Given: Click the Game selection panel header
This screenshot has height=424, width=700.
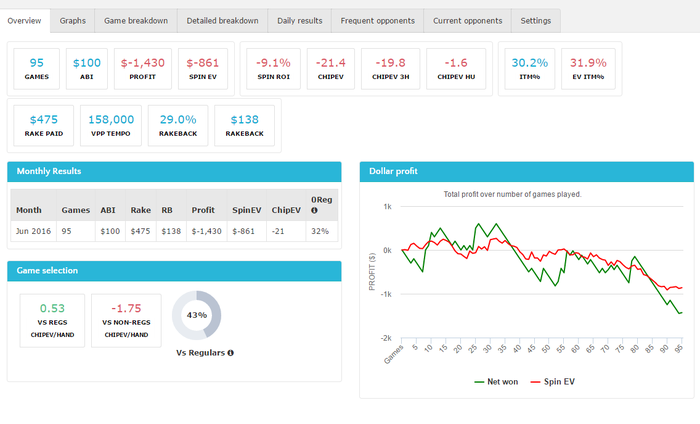Looking at the screenshot, I should click(174, 271).
